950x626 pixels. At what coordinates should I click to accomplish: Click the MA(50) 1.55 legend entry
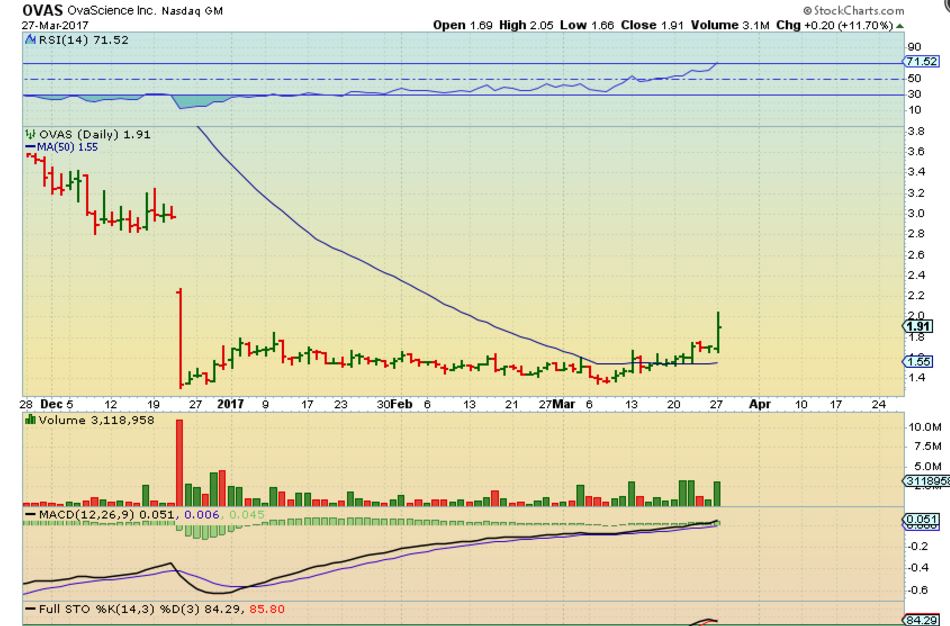click(67, 147)
